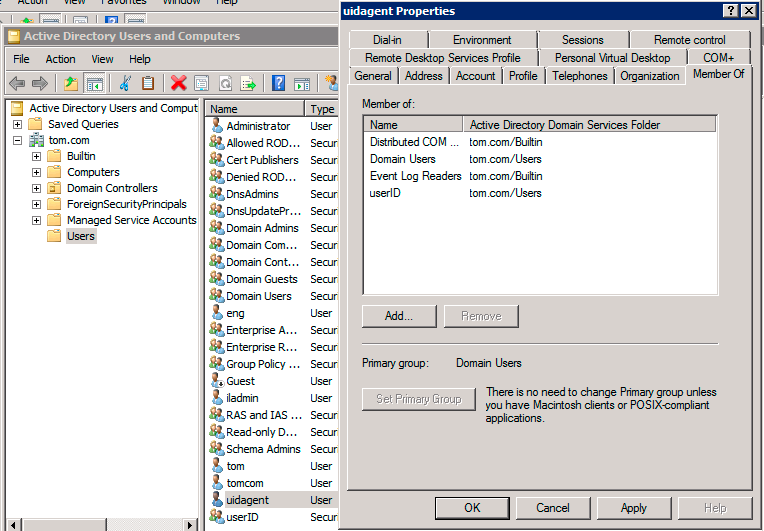This screenshot has height=531, width=764.
Task: Select Event Log Readers in Member of list
Action: [415, 176]
